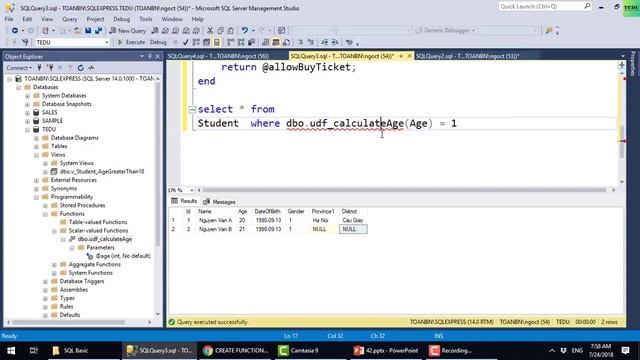Select the Results tab
Image resolution: width=640 pixels, height=360 pixels.
pos(184,201)
